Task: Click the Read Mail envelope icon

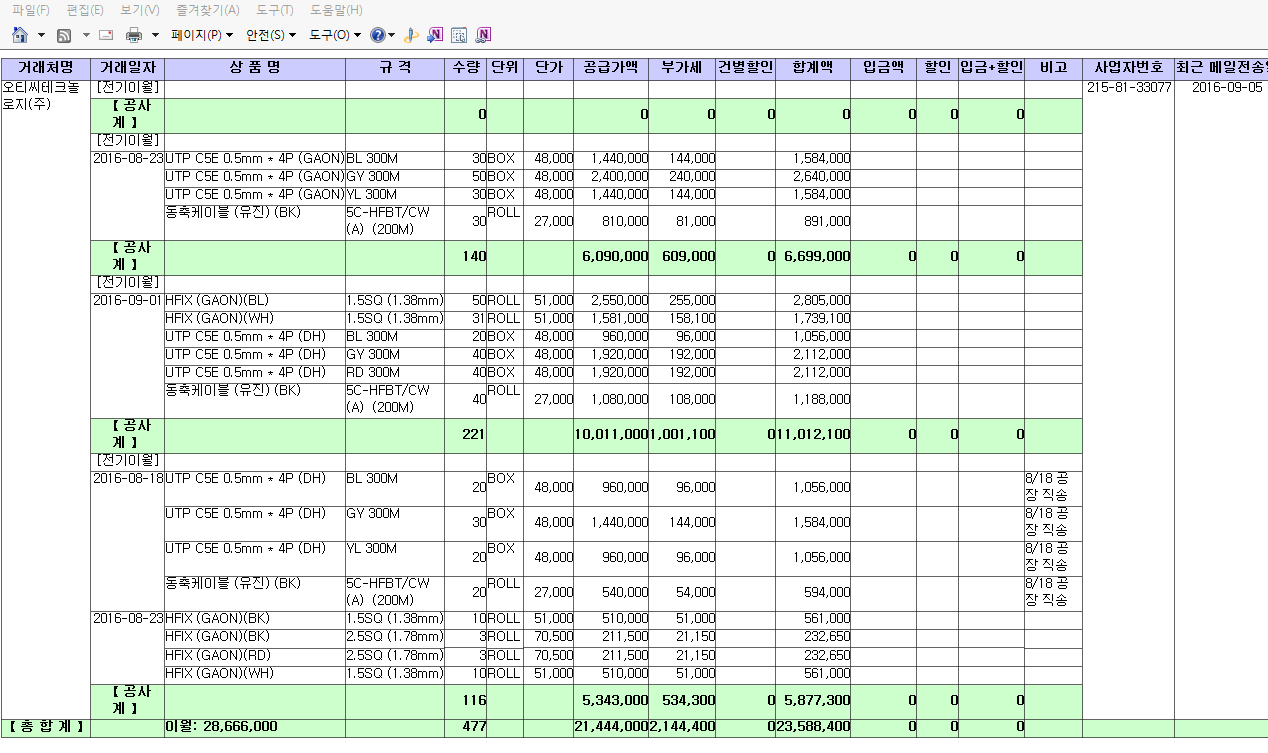Action: tap(106, 35)
